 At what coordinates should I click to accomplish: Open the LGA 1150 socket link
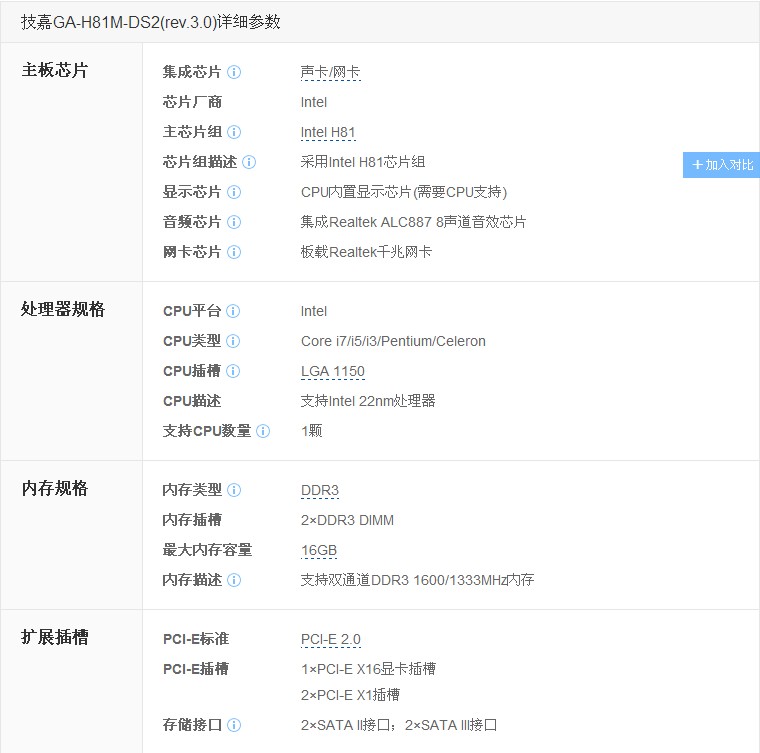click(x=332, y=371)
